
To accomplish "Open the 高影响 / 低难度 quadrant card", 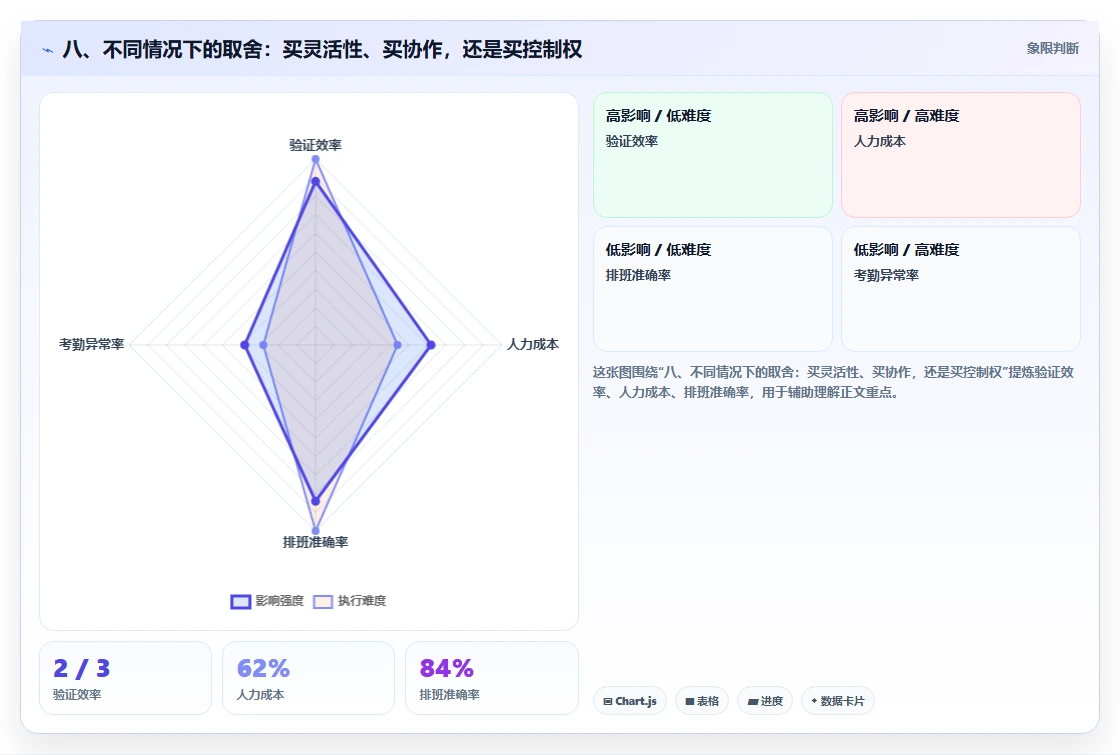I will [713, 154].
